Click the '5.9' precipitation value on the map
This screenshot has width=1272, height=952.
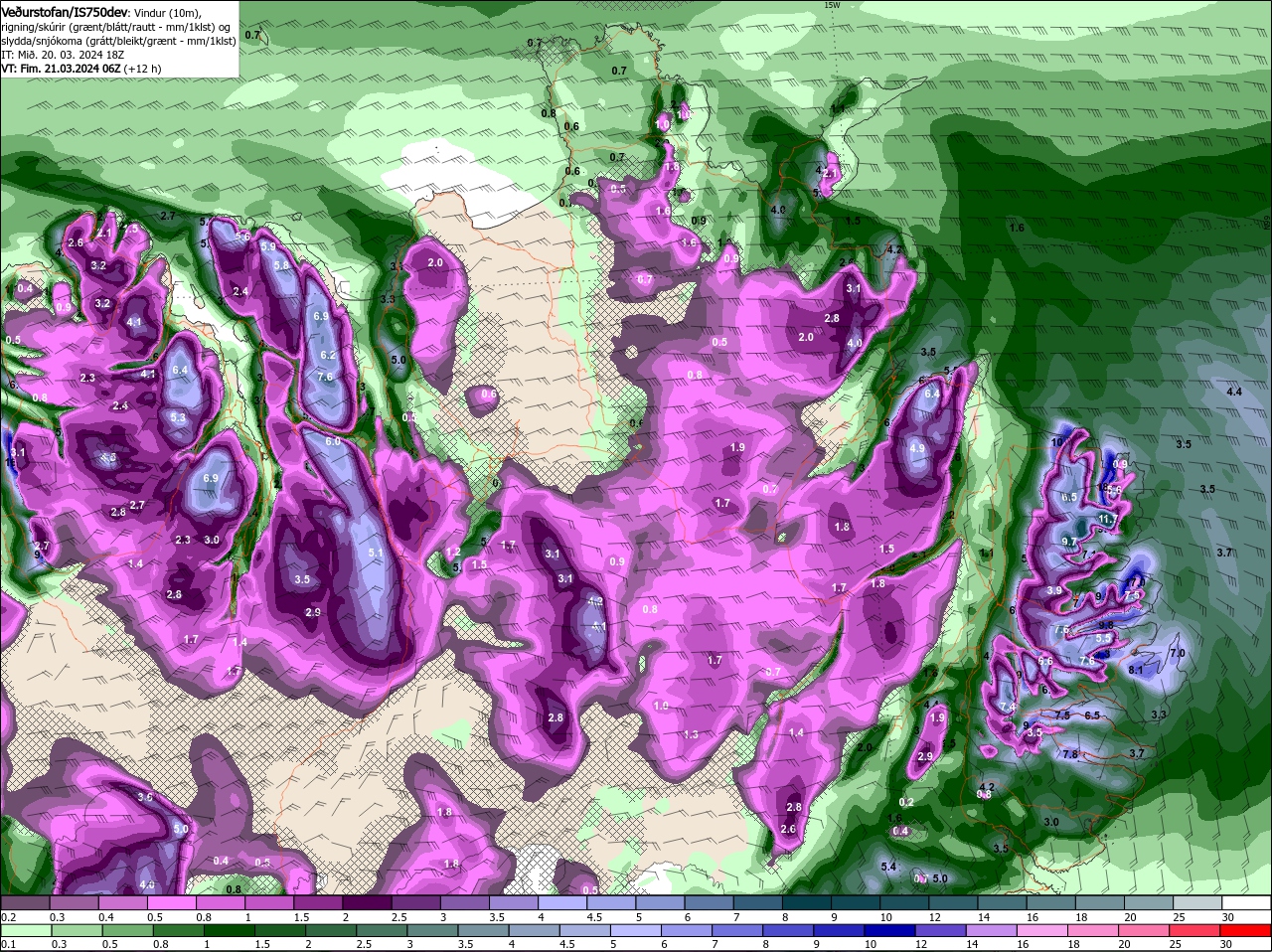pos(268,245)
